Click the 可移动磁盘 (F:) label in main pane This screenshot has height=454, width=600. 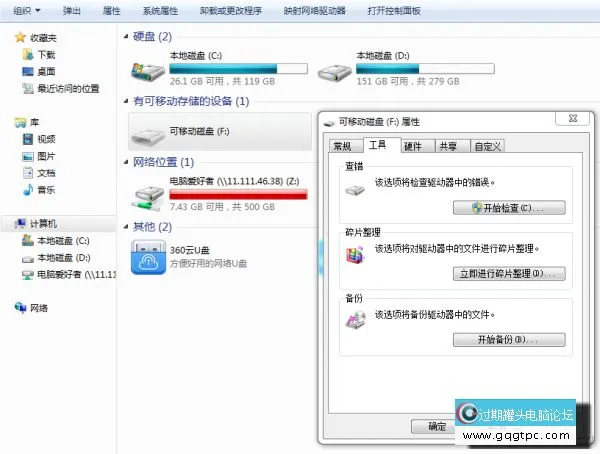click(x=199, y=131)
